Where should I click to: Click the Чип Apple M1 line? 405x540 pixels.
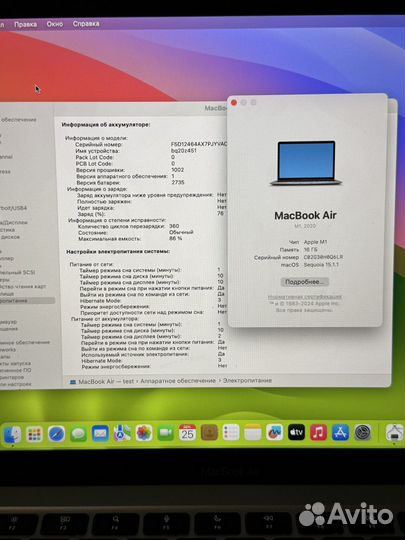308,242
